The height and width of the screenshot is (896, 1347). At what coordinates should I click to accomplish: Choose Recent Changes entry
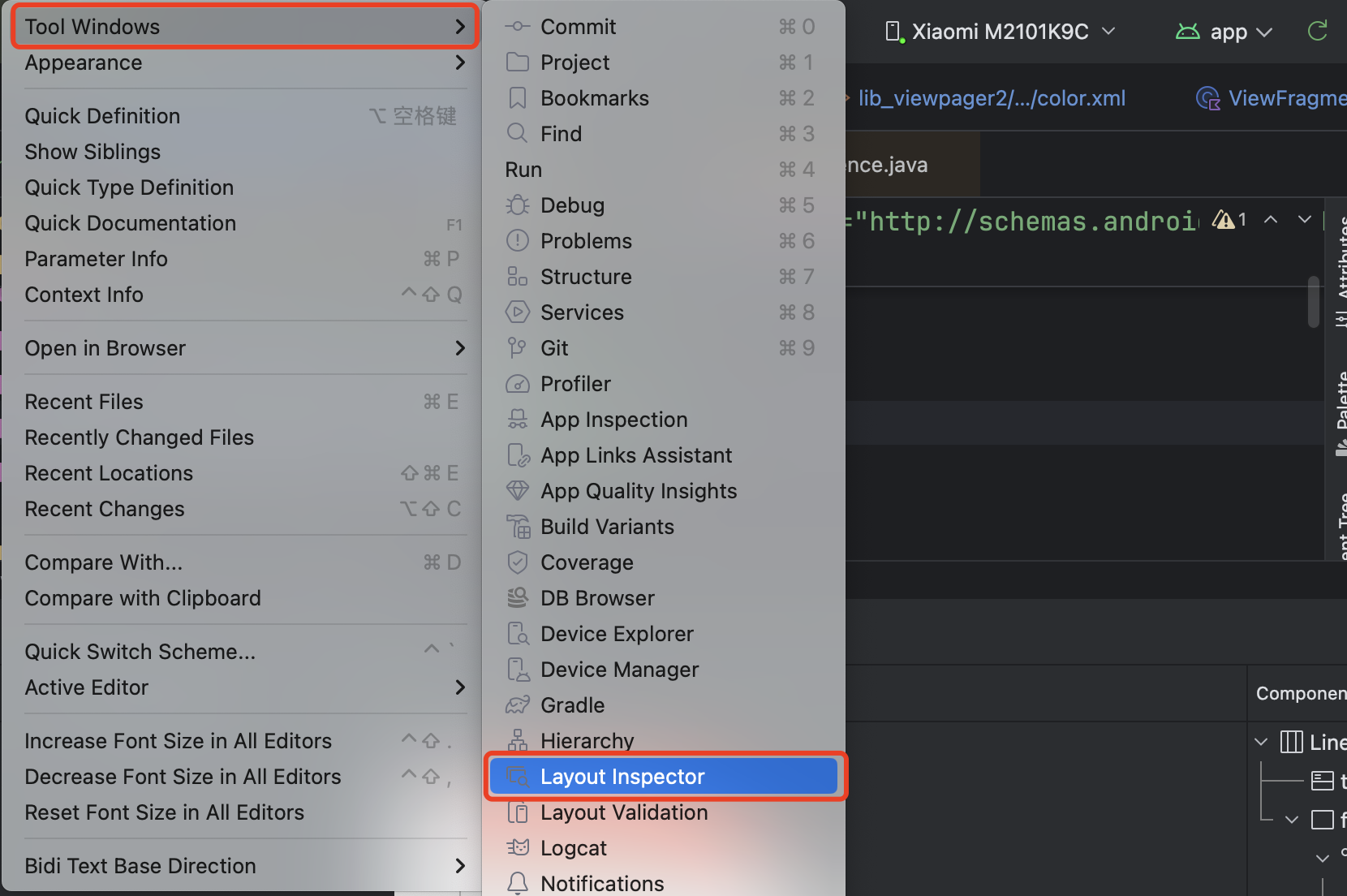tap(244, 509)
